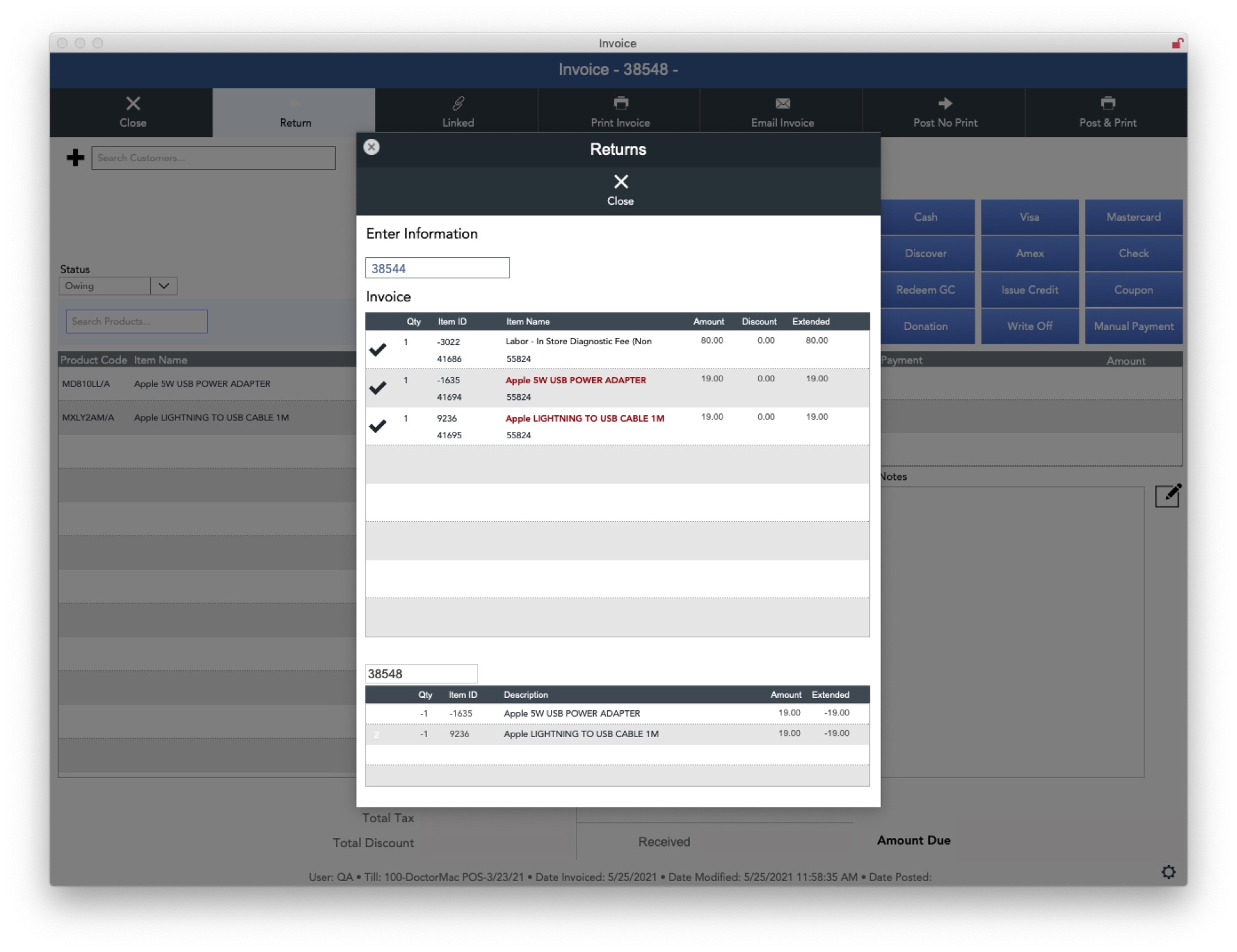Select return row Apple 5W USB POWER ADAPTER -19.00

tap(617, 713)
